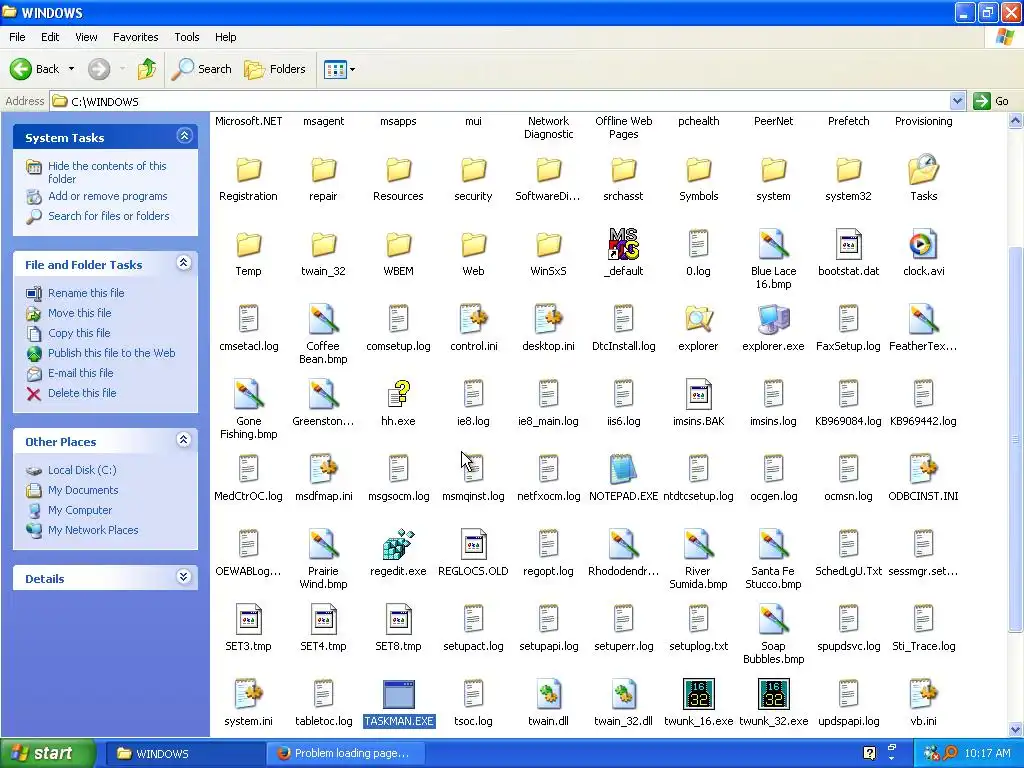This screenshot has width=1024, height=768.
Task: Open My Network Places link
Action: click(93, 530)
